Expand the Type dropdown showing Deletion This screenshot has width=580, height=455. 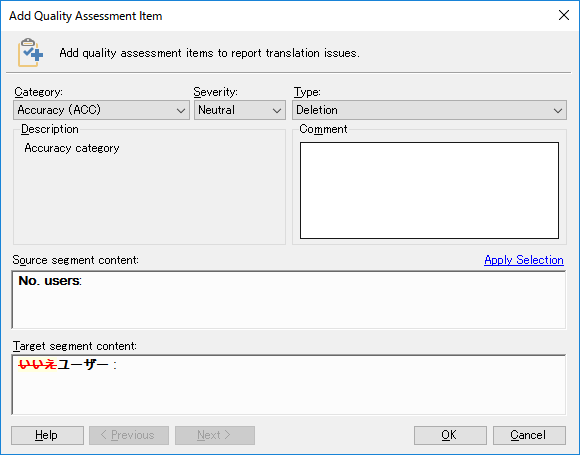[429, 110]
